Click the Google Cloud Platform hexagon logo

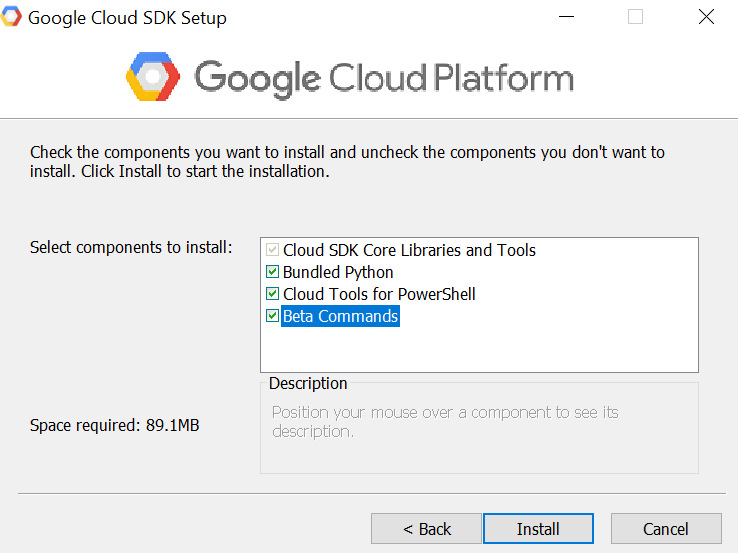click(x=152, y=77)
